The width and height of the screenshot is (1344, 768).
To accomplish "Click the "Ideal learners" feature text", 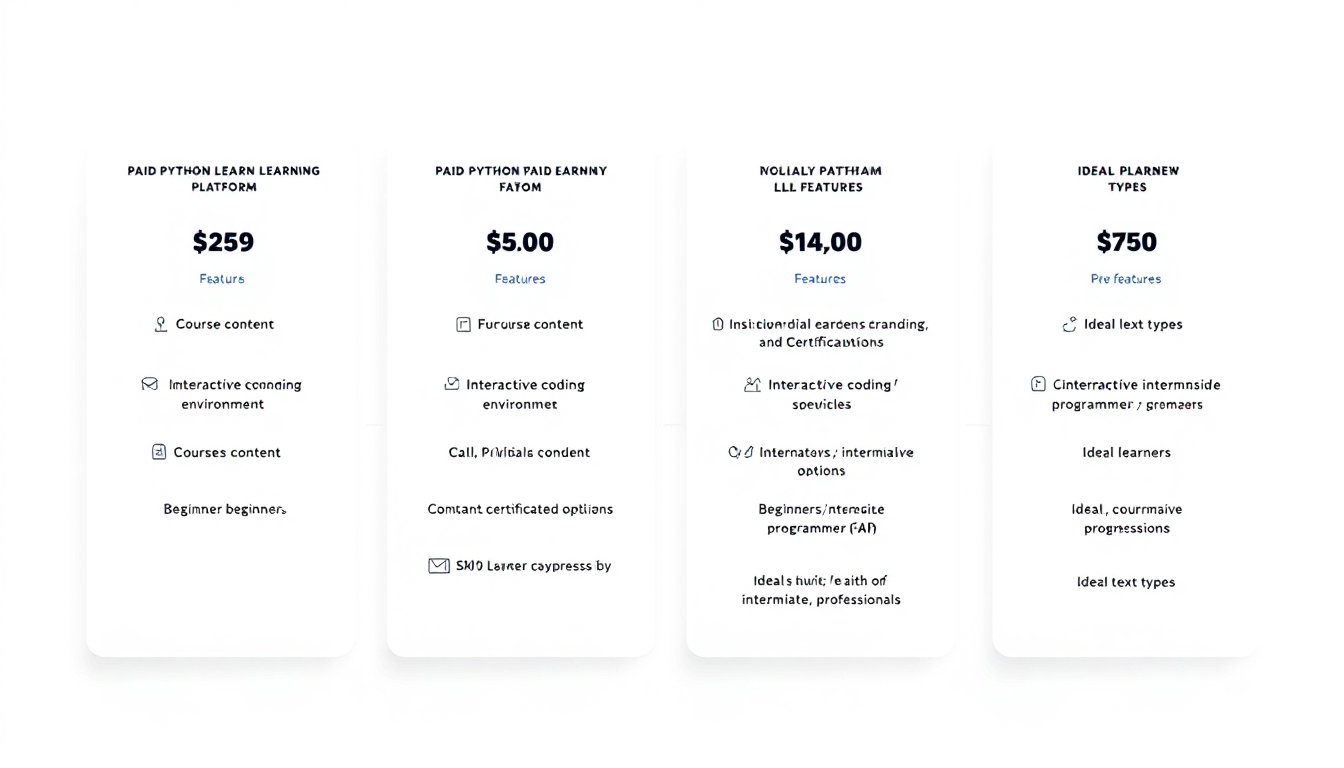I will (x=1127, y=452).
